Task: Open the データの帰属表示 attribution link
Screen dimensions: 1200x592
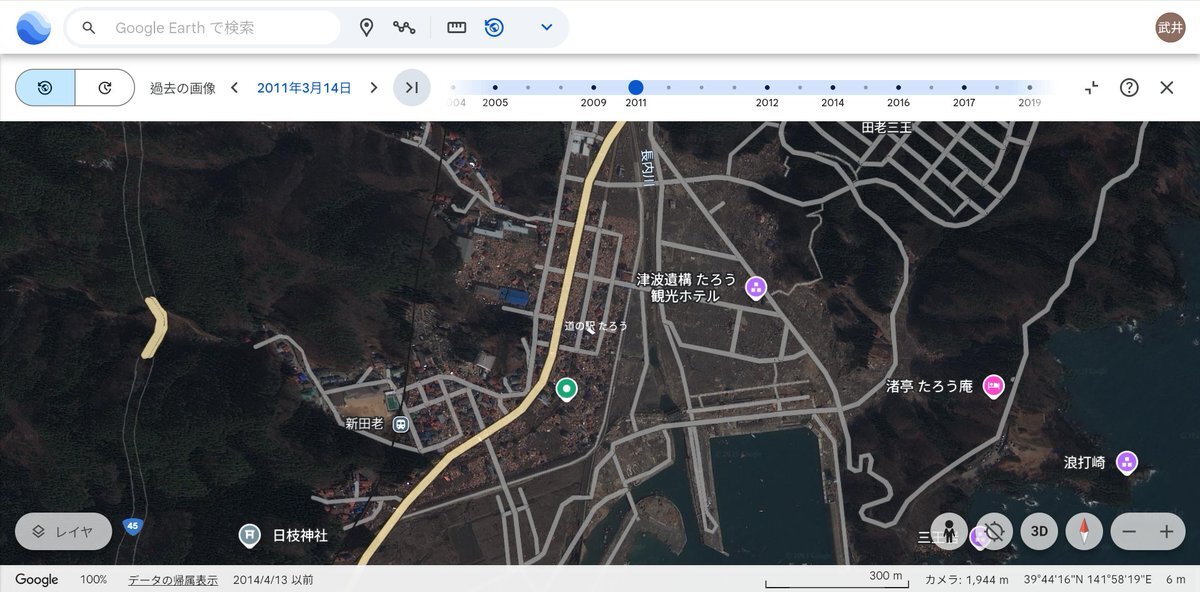Action: [x=173, y=580]
